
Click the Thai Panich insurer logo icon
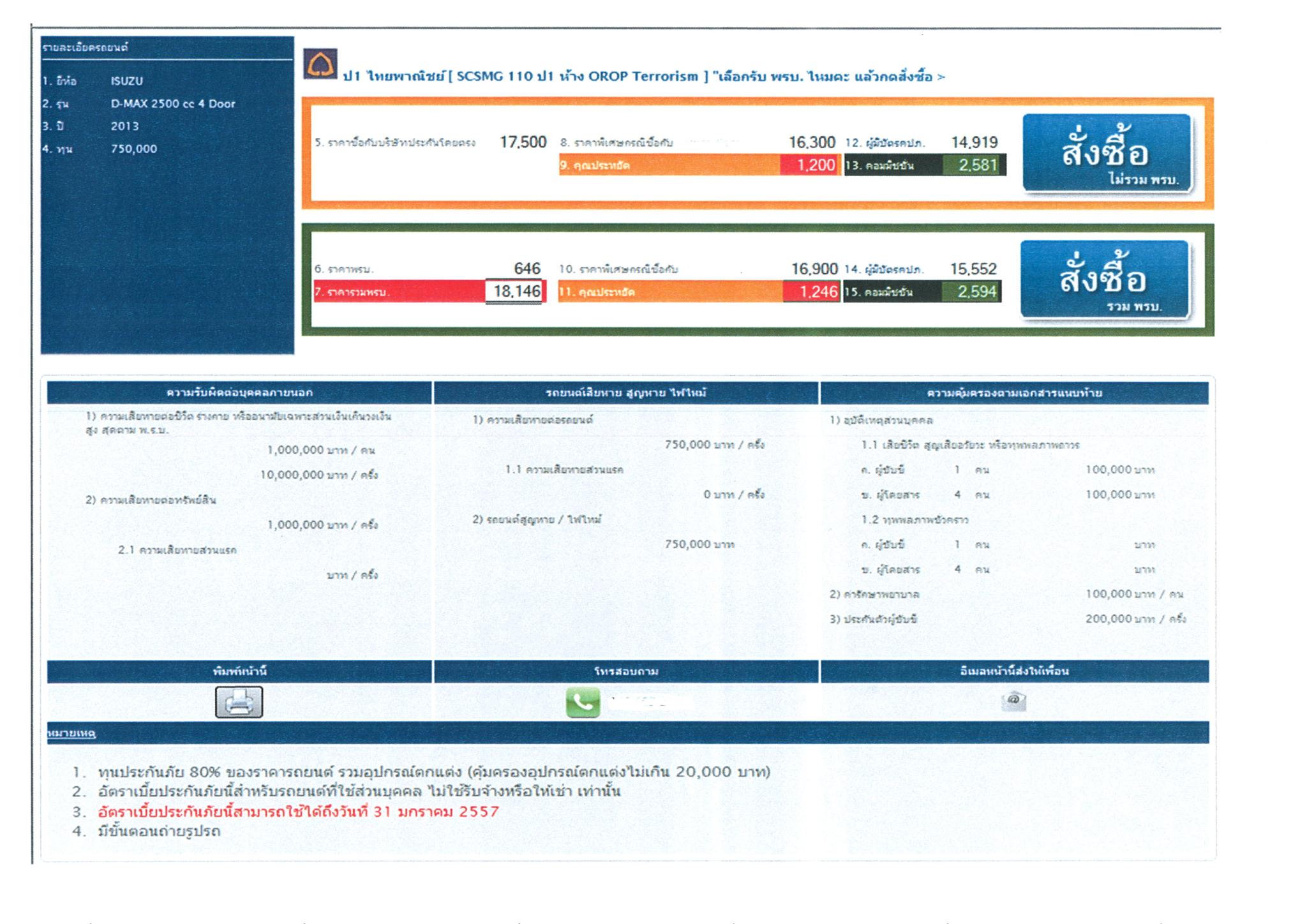pyautogui.click(x=320, y=64)
